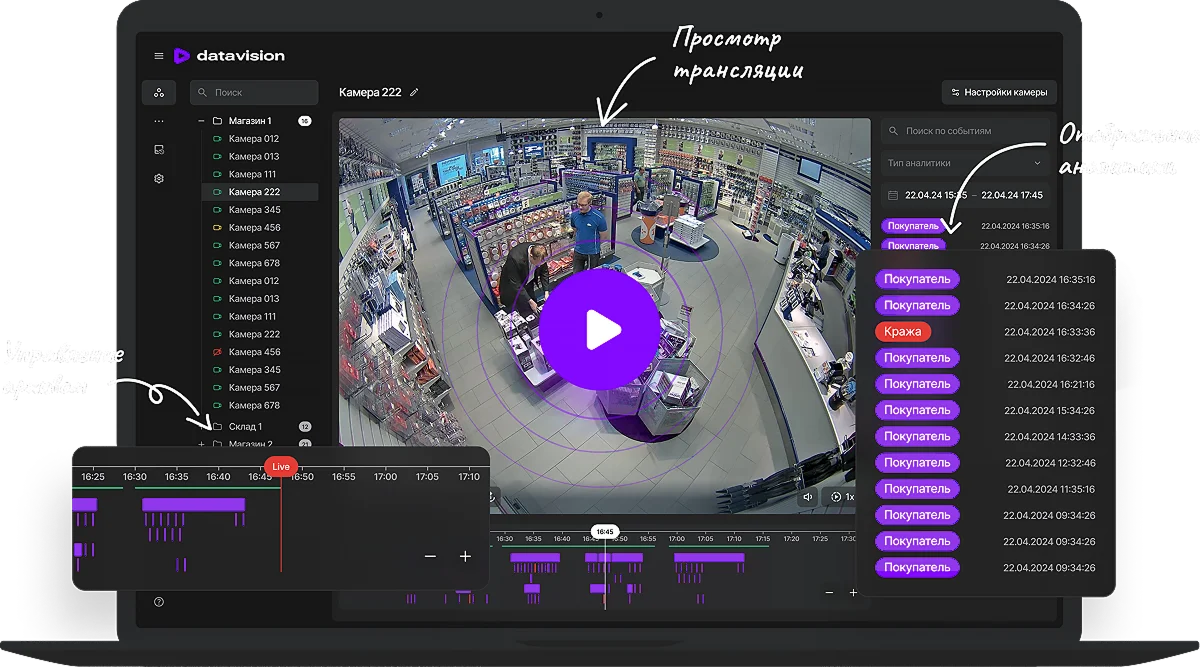Open the settings gear in the sidebar

point(159,179)
